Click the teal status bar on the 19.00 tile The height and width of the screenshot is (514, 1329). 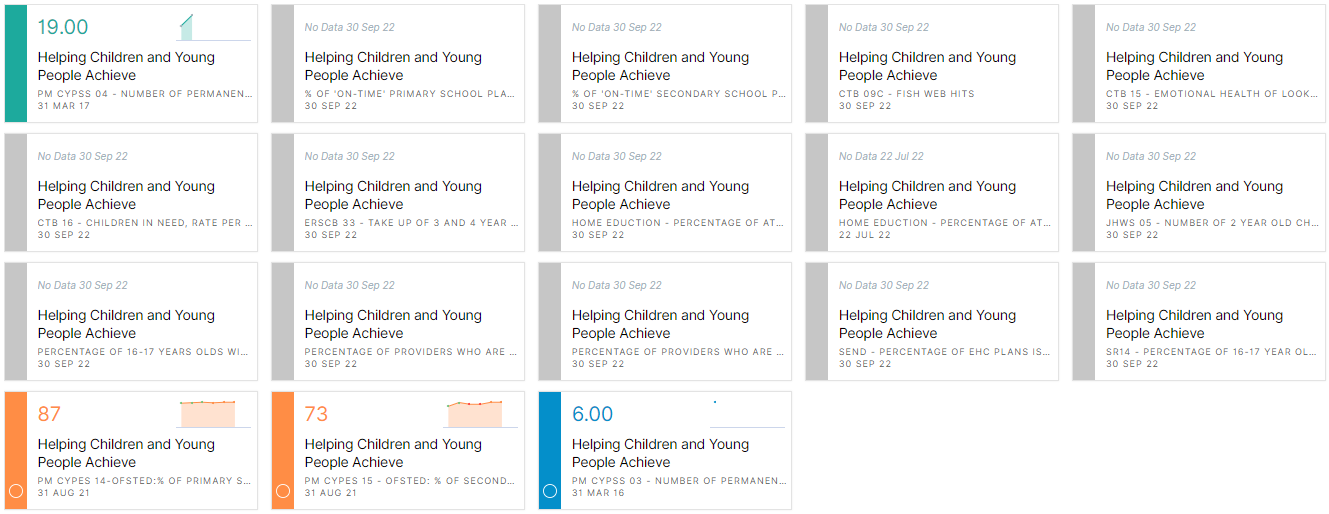click(15, 64)
